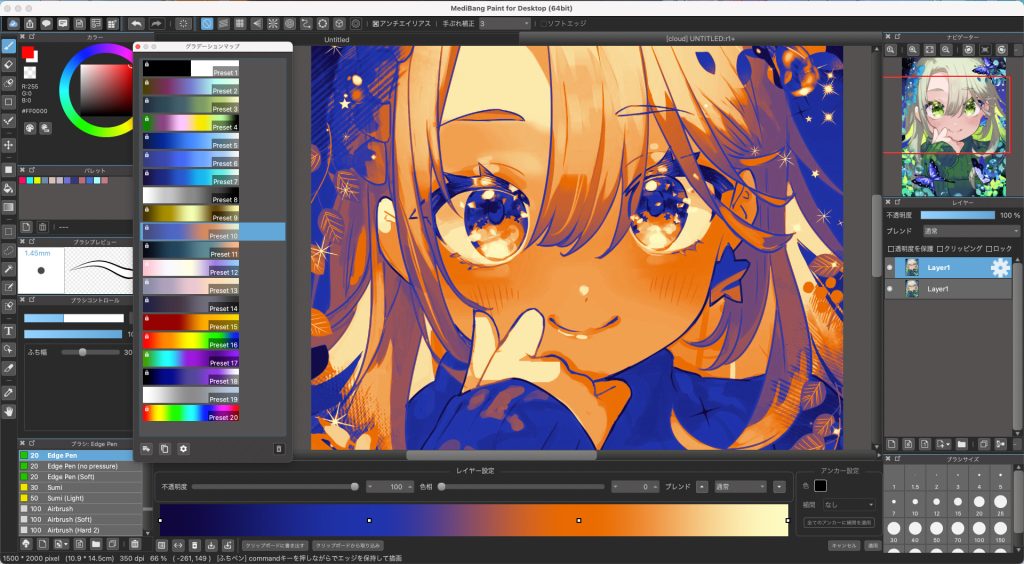Select the Gradient tool in left toolbar

8,207
